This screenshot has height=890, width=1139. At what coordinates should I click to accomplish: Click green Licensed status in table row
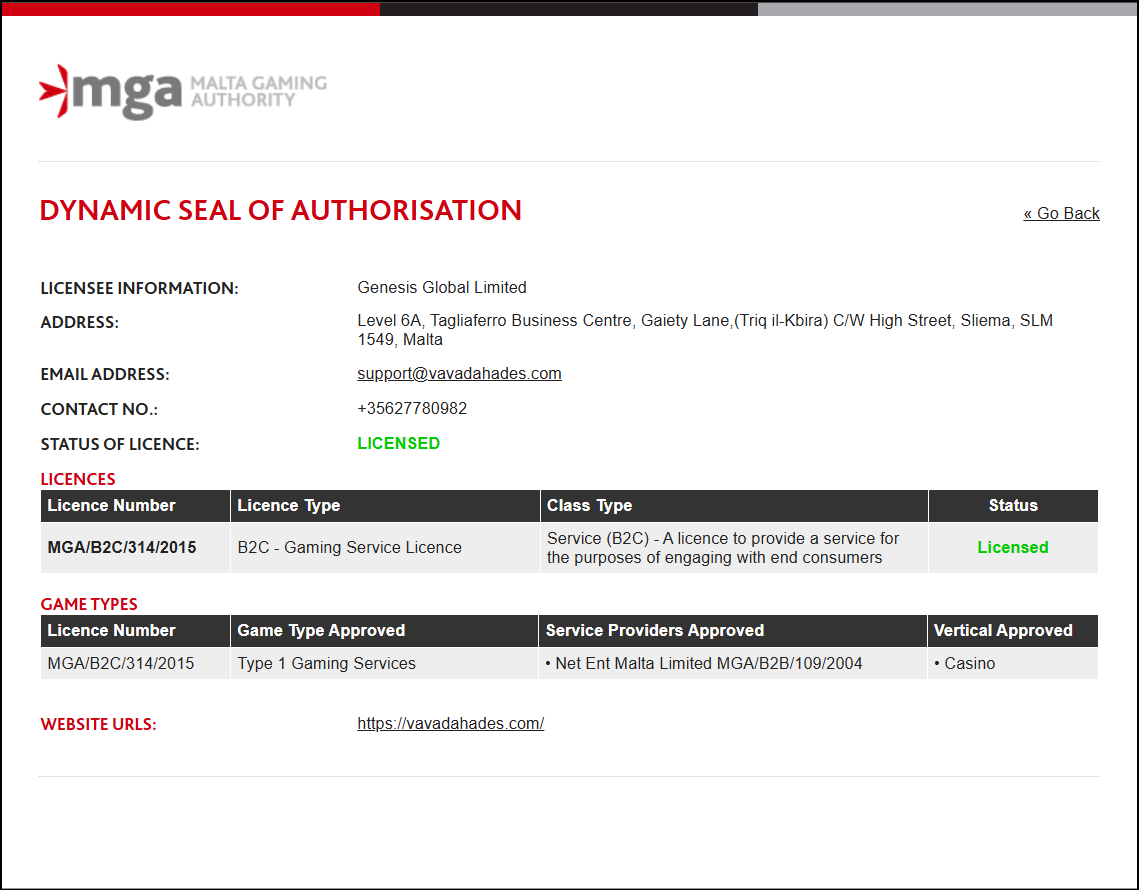pos(1012,548)
